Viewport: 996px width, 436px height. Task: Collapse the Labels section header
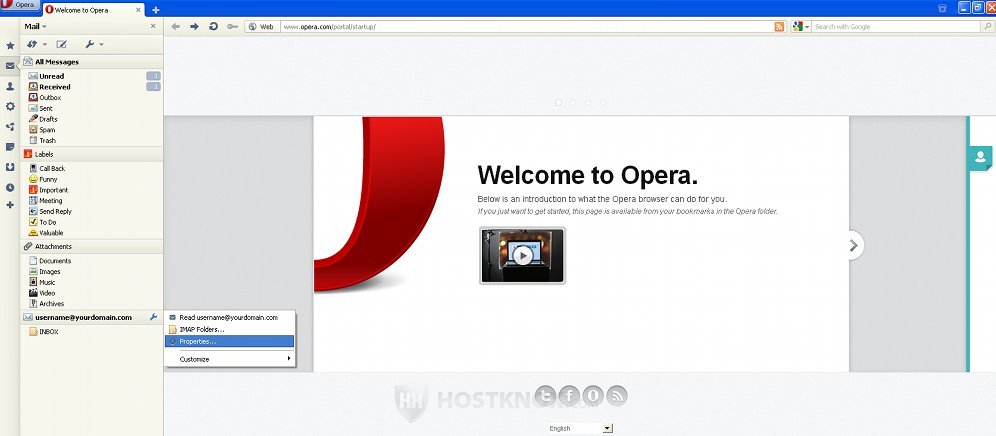[92, 154]
